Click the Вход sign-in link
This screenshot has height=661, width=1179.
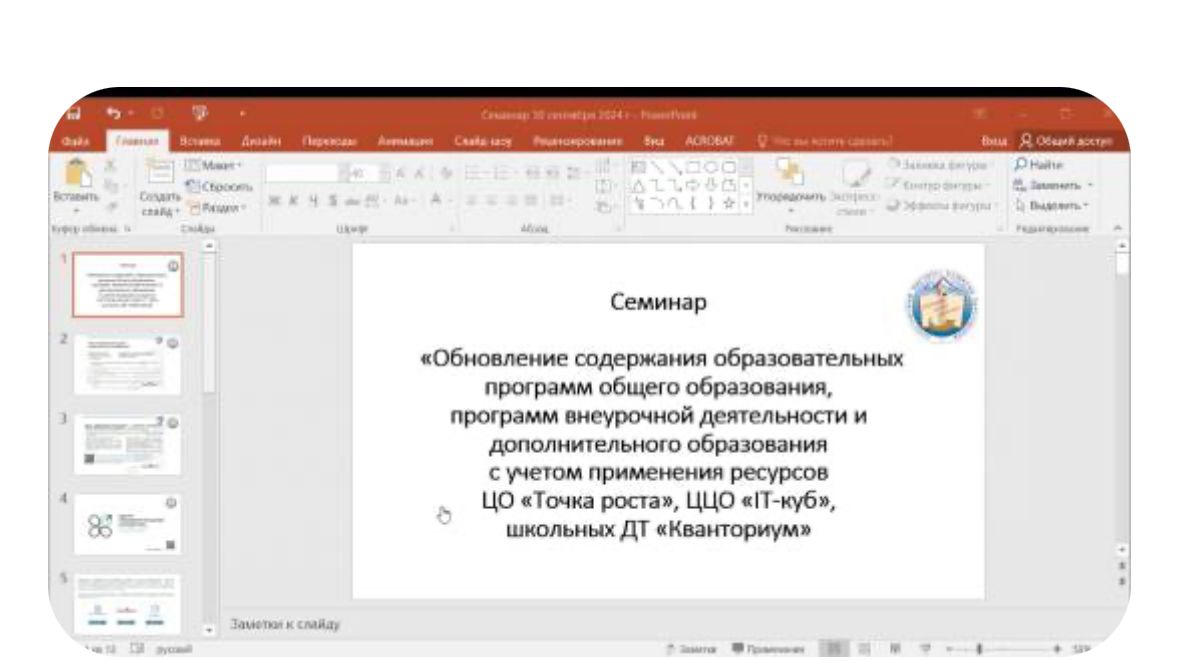pos(993,141)
